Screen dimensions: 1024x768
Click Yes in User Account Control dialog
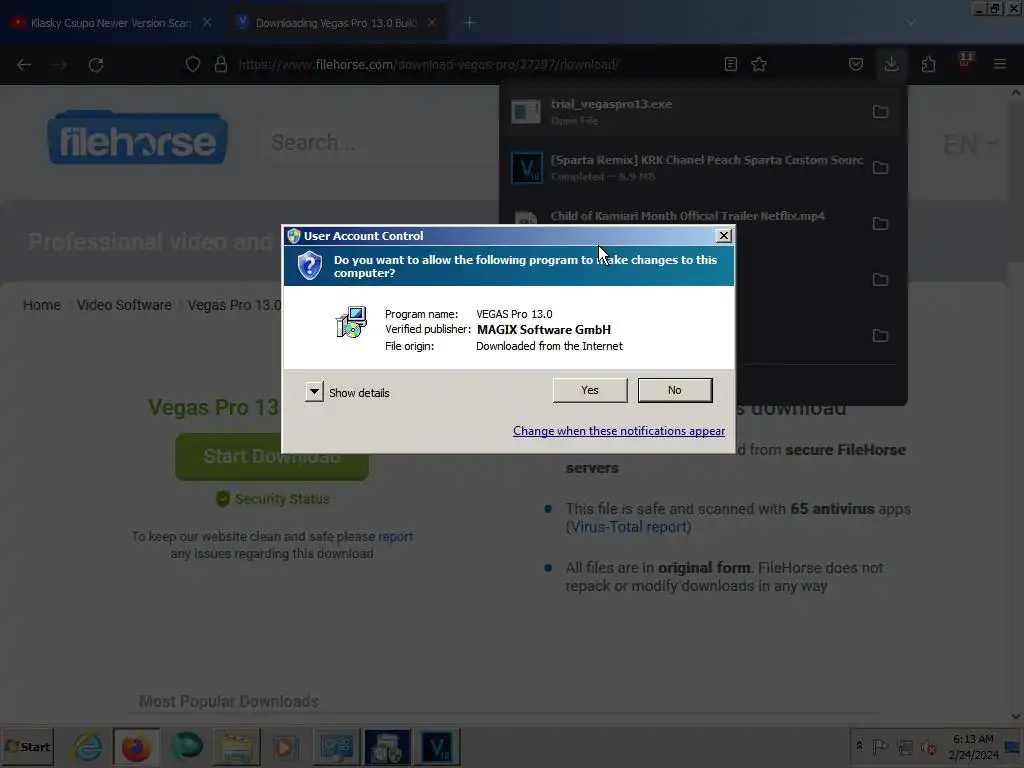point(590,390)
